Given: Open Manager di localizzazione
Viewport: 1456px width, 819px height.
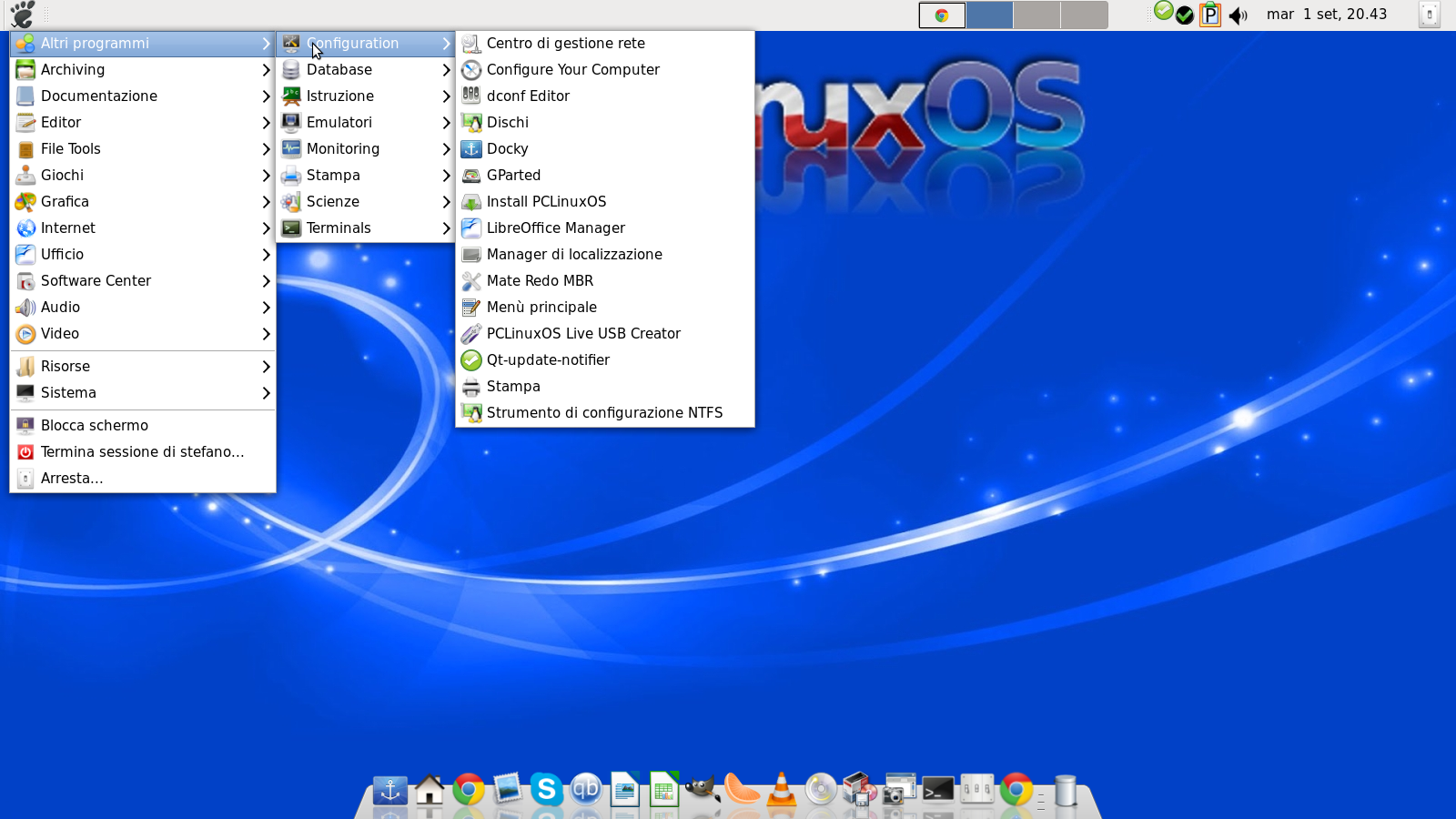Looking at the screenshot, I should click(605, 255).
